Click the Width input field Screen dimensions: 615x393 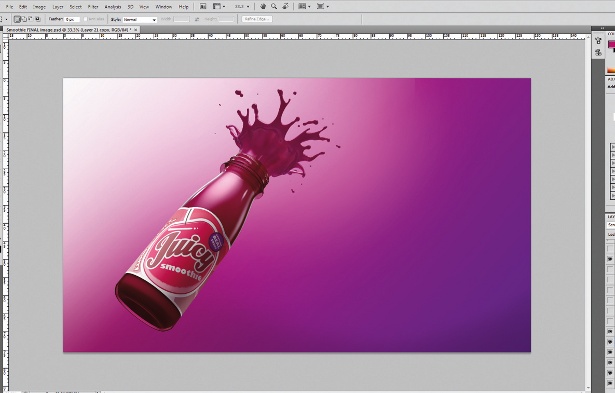182,19
